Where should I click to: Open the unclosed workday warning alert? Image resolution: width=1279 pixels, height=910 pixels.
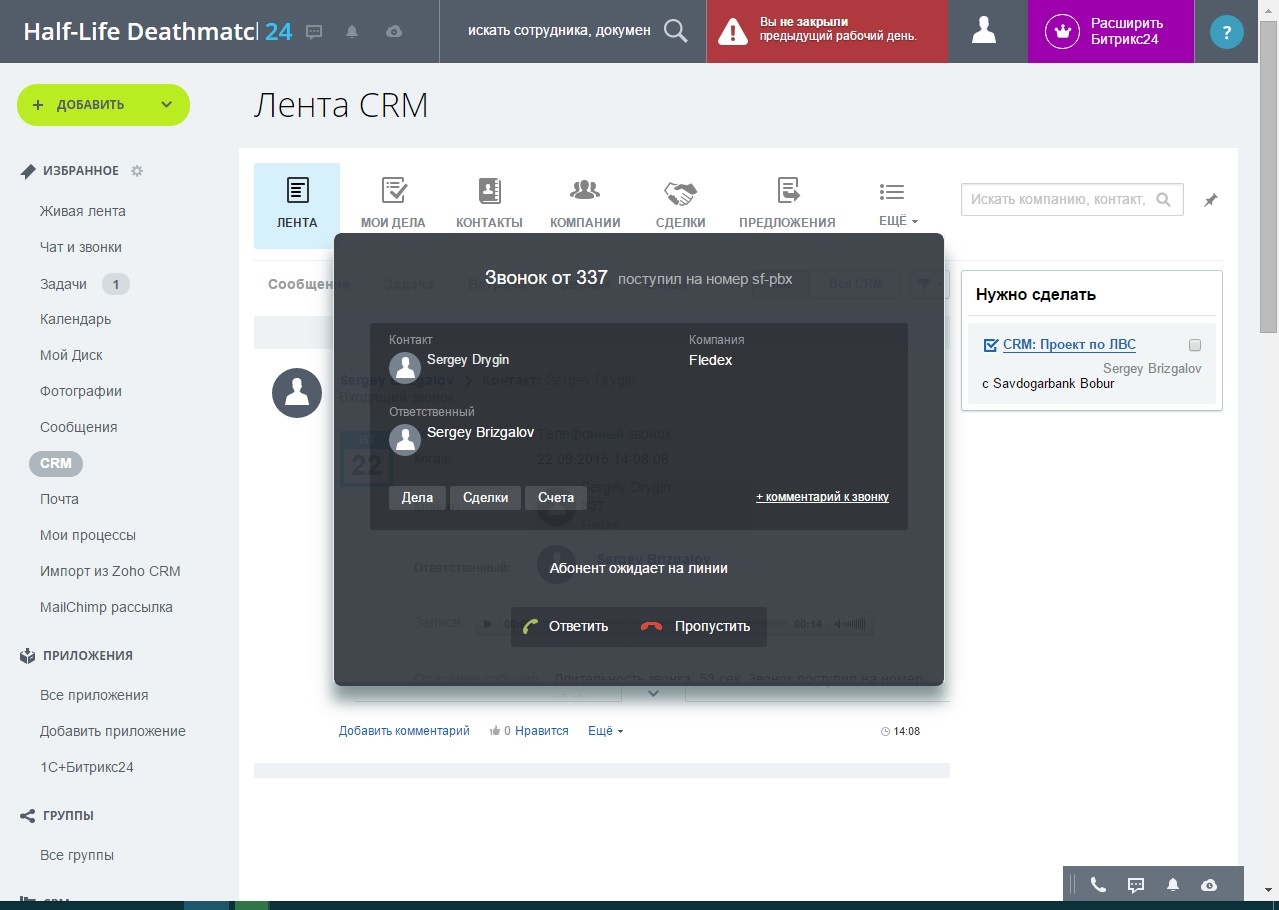[x=827, y=31]
